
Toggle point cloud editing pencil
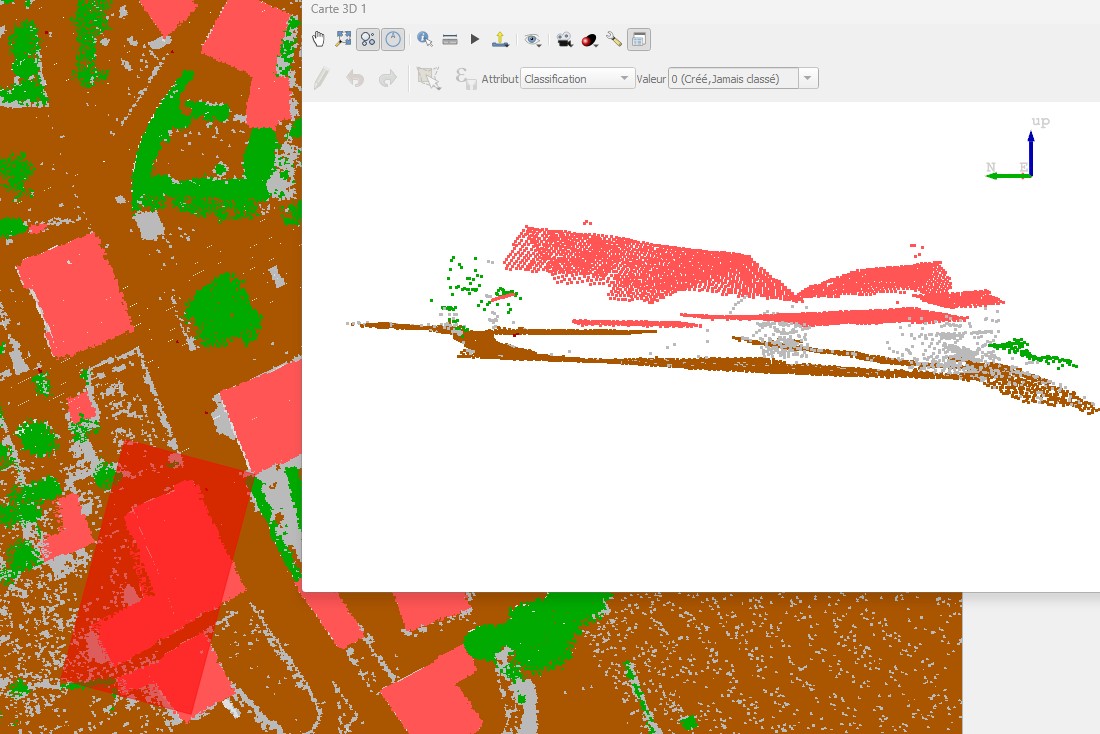coord(321,78)
